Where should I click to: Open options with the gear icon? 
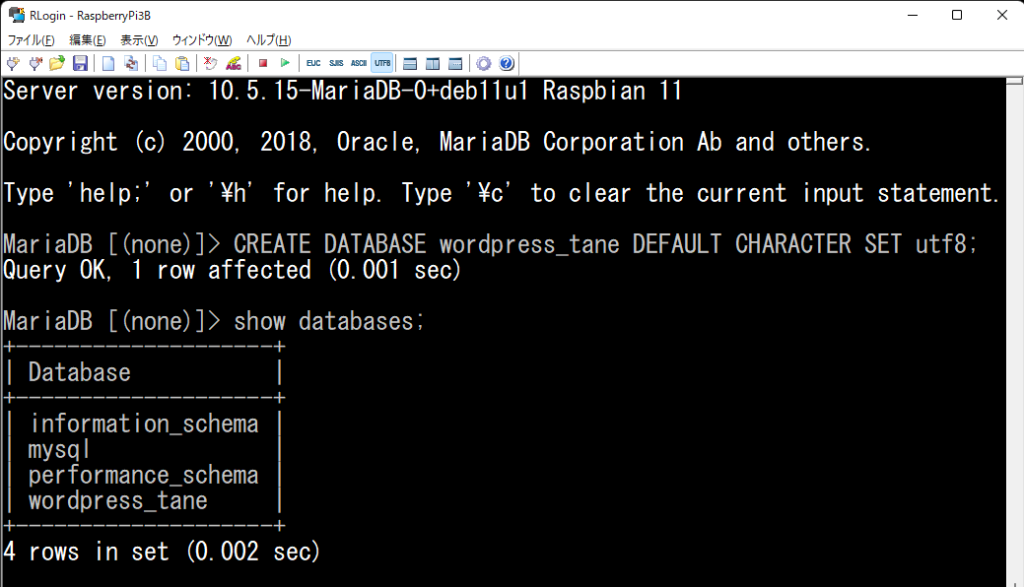[483, 63]
